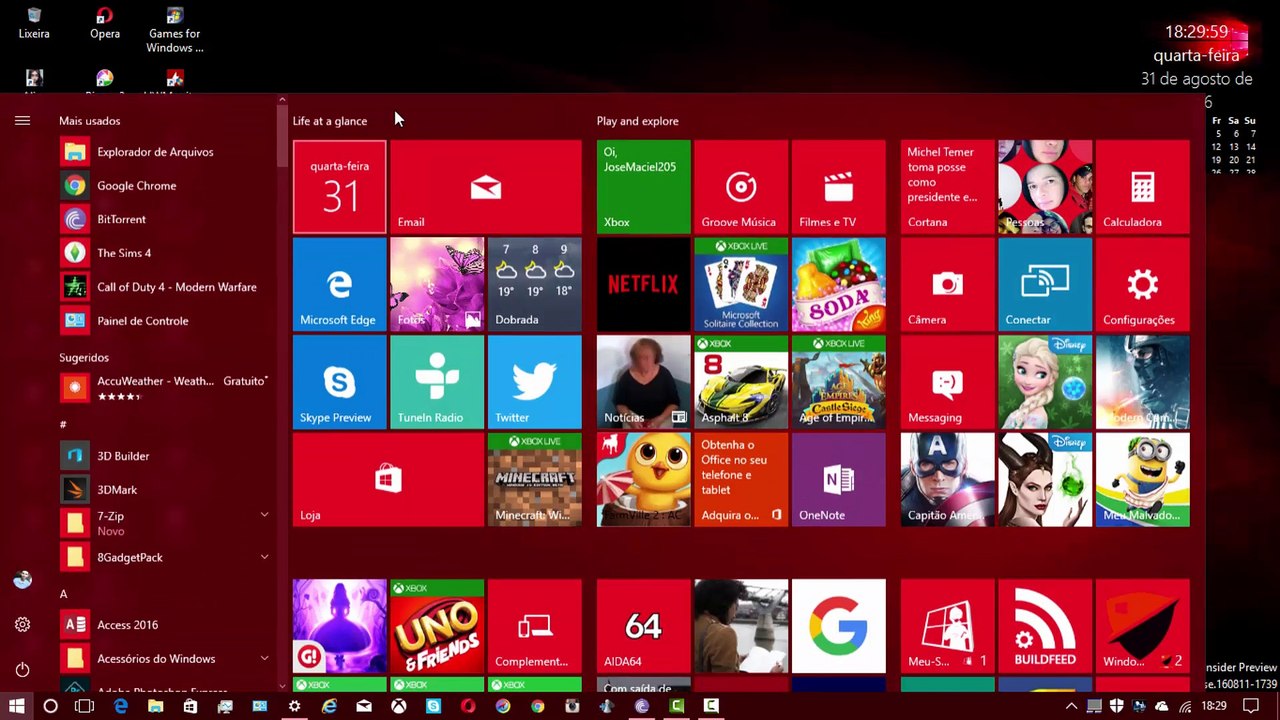Open the TuneIn Radio tile
1280x720 pixels.
click(437, 382)
